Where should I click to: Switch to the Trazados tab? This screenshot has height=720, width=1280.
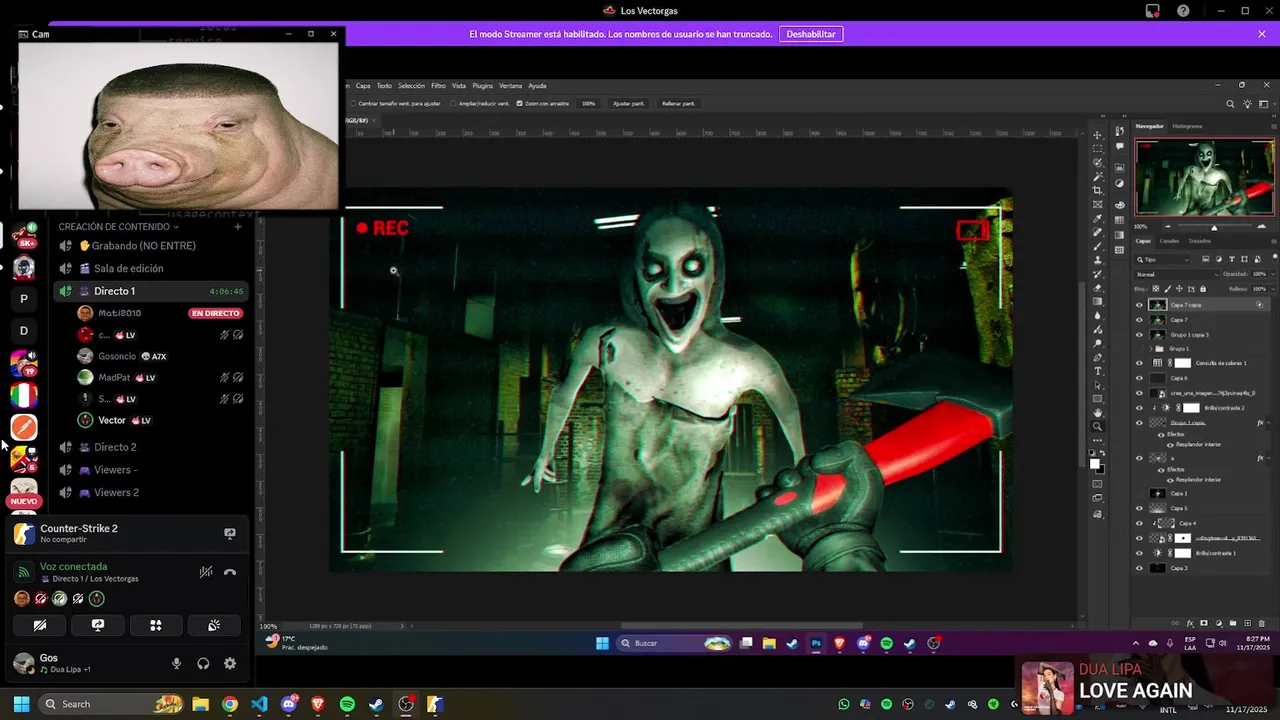coord(1200,241)
